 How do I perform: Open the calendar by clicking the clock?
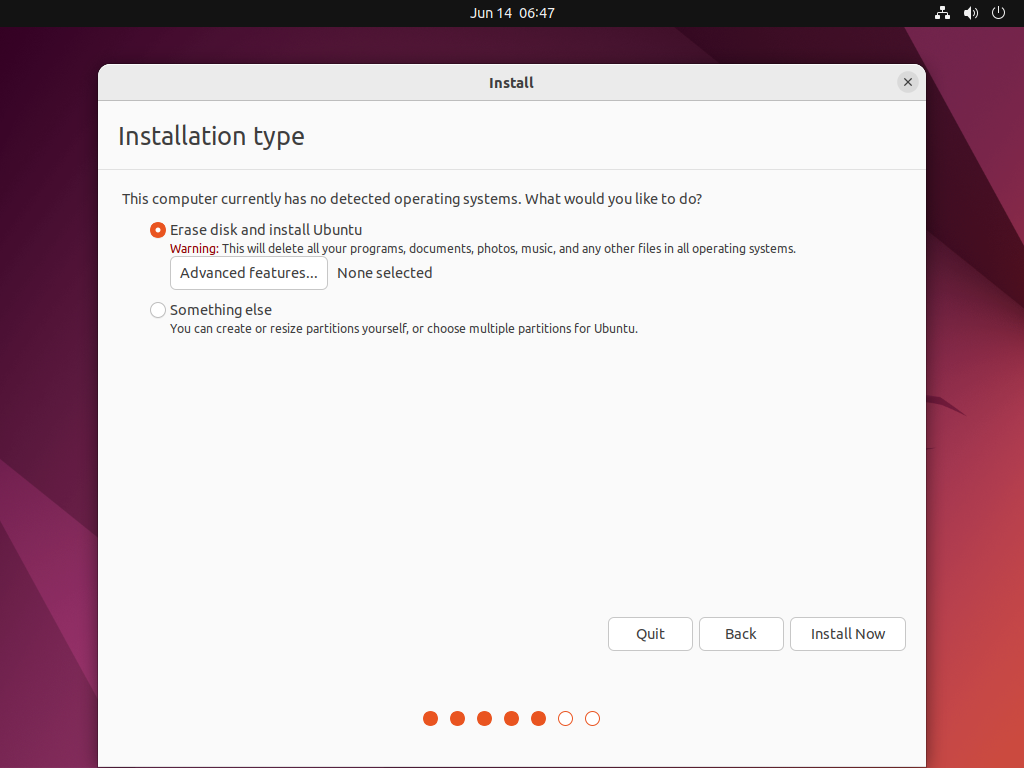pos(512,13)
